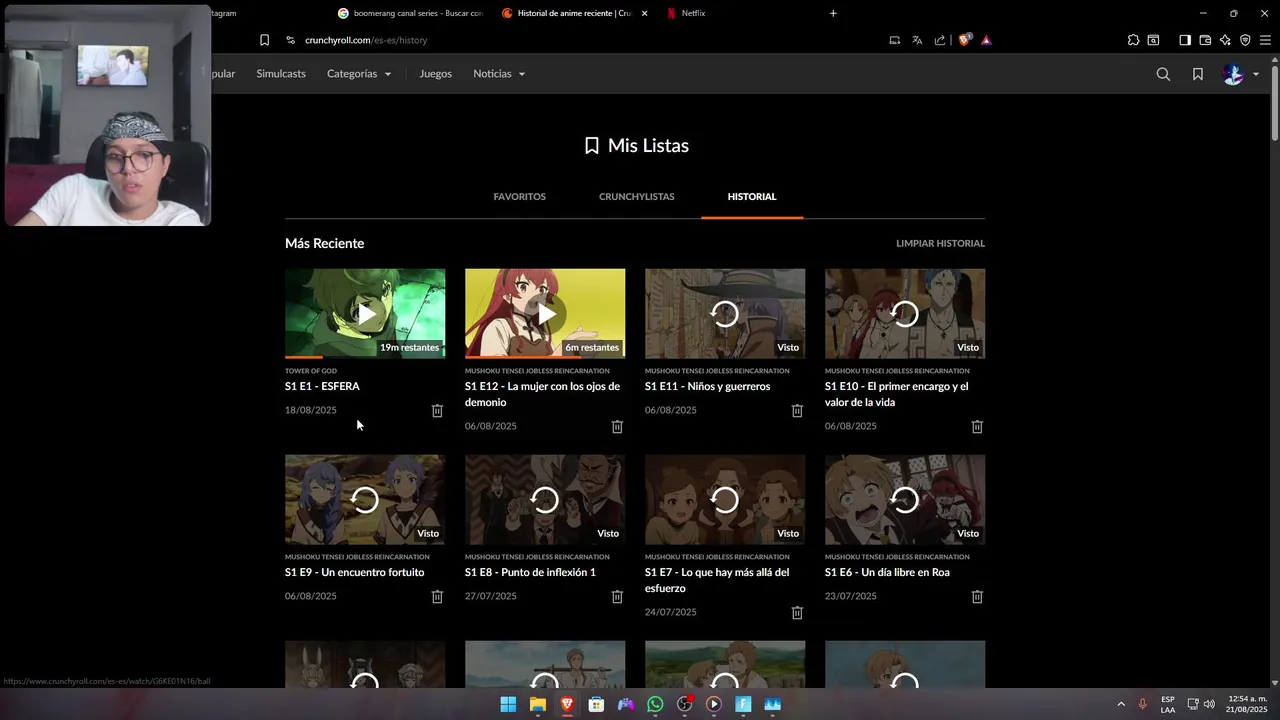Delete S1 E8 Punto de inflexión 1 entry

(x=617, y=597)
